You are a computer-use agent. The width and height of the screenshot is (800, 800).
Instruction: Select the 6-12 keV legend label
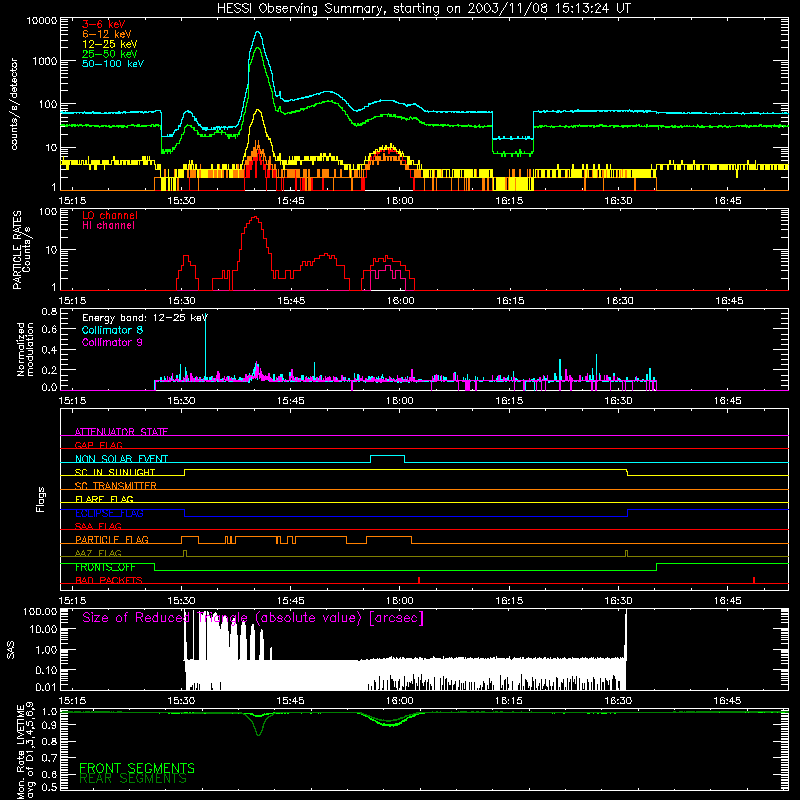(106, 34)
